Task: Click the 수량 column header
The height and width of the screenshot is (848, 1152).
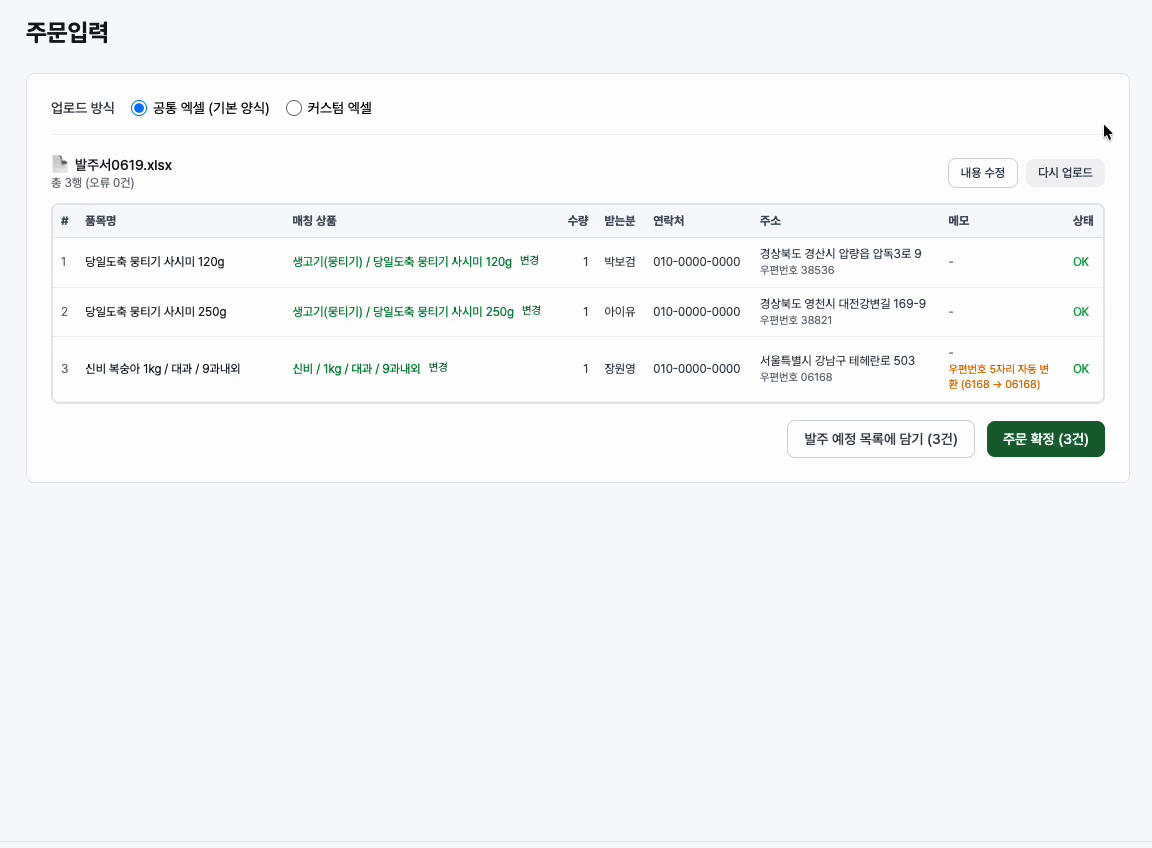Action: [577, 221]
